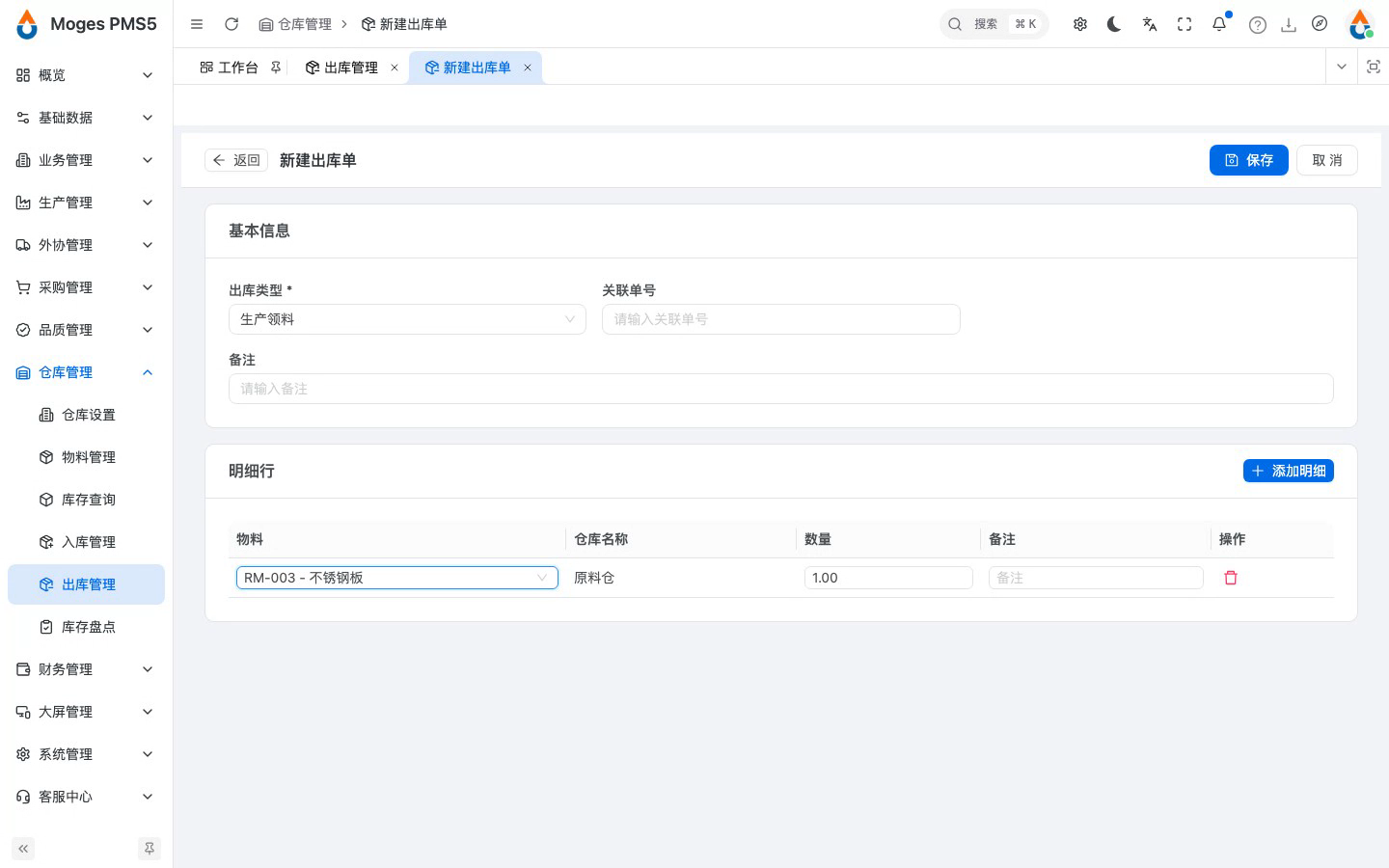Image resolution: width=1389 pixels, height=868 pixels.
Task: Click 仓库管理 in the breadcrumb
Action: 295,24
